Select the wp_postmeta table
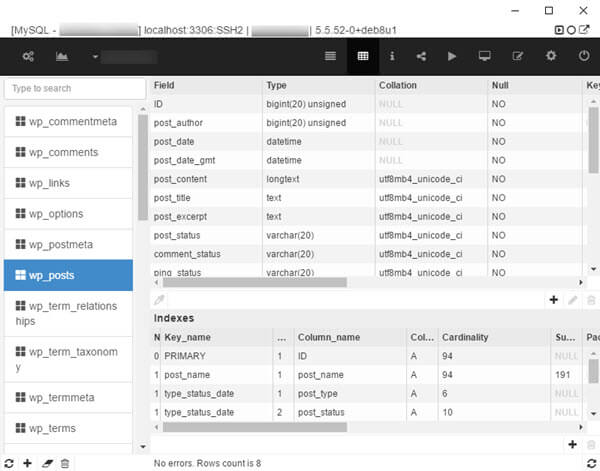Screen dimensions: 600x471 (x=68, y=244)
